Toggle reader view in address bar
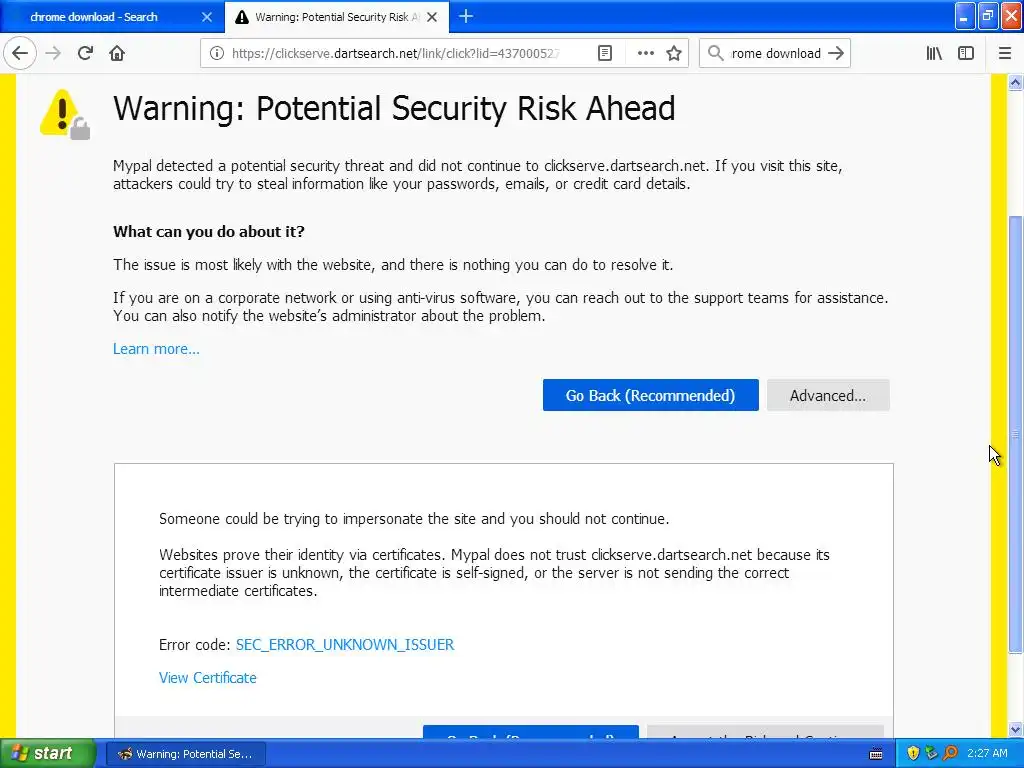1024x768 pixels. click(605, 53)
